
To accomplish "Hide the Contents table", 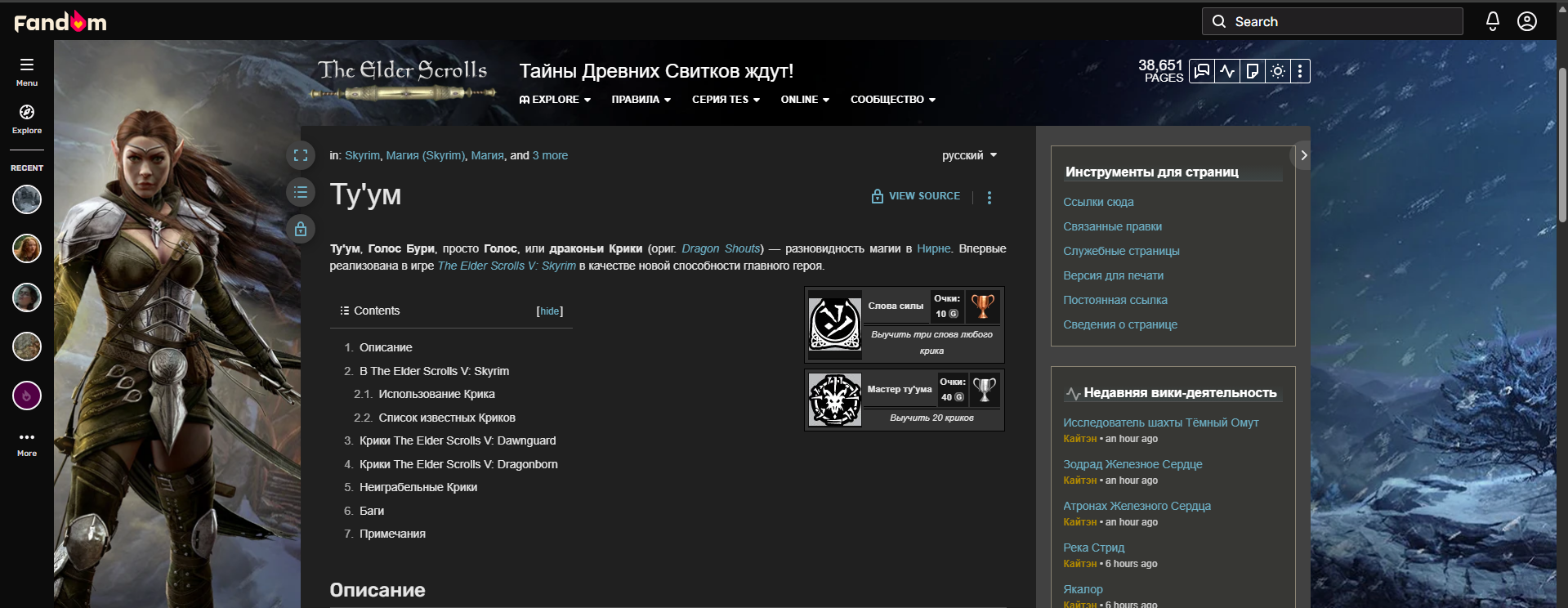I will tap(550, 311).
